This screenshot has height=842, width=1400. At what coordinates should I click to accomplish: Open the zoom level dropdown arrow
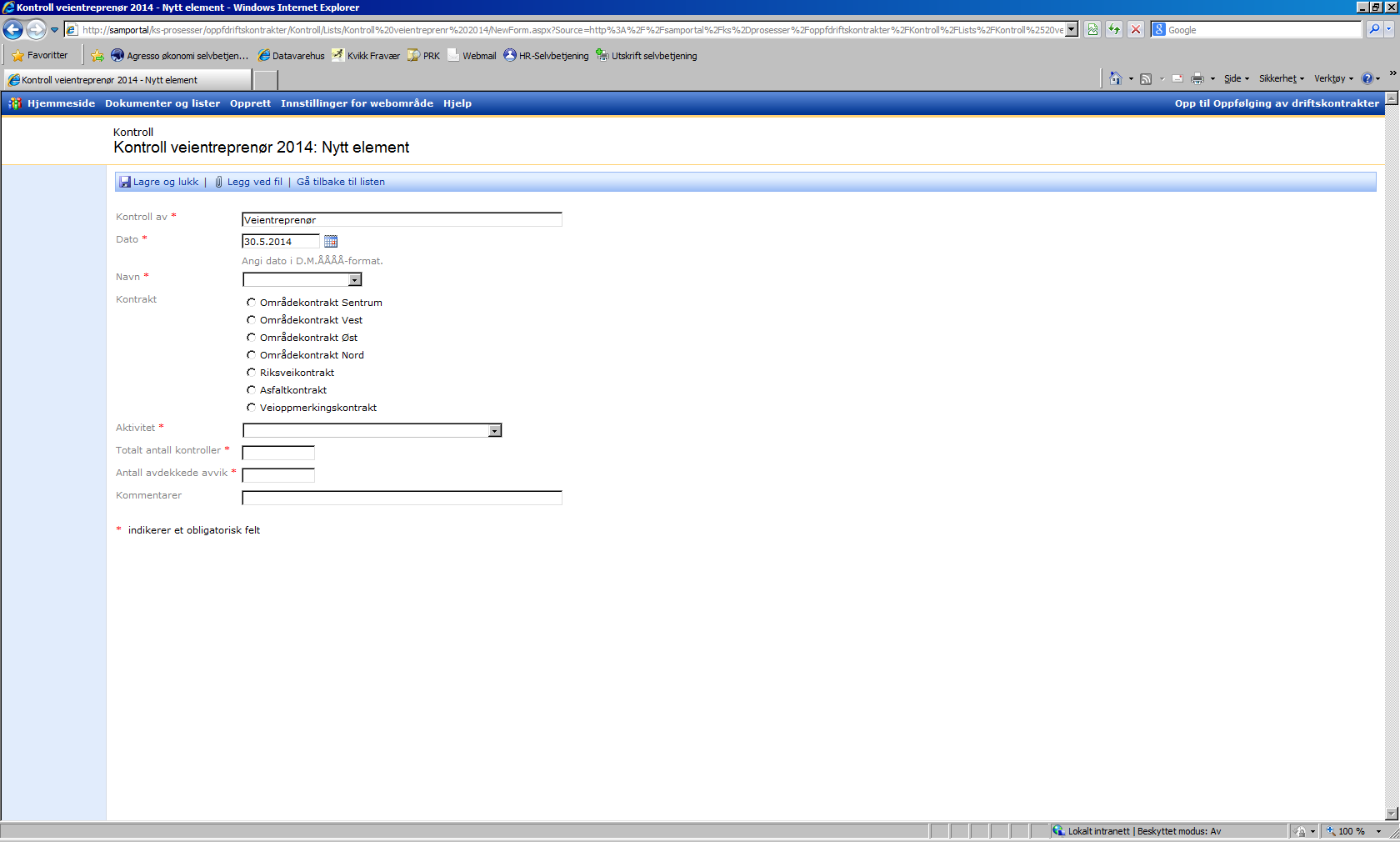click(1379, 831)
